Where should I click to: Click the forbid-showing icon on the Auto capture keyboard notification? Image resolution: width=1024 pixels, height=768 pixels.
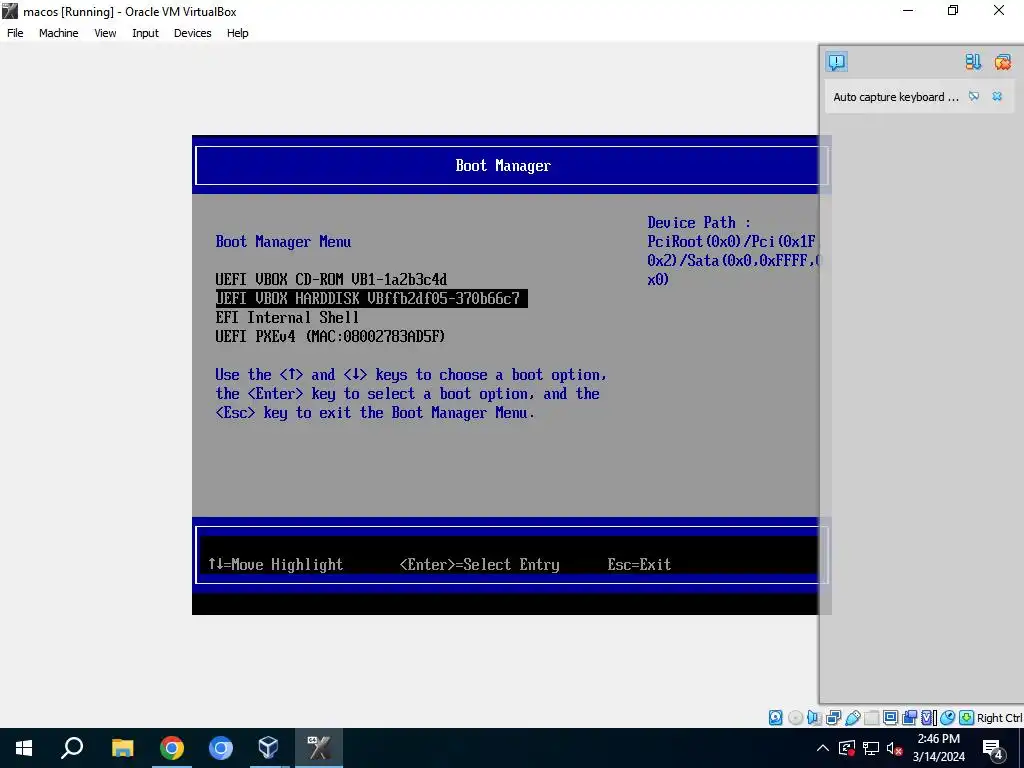tap(974, 97)
